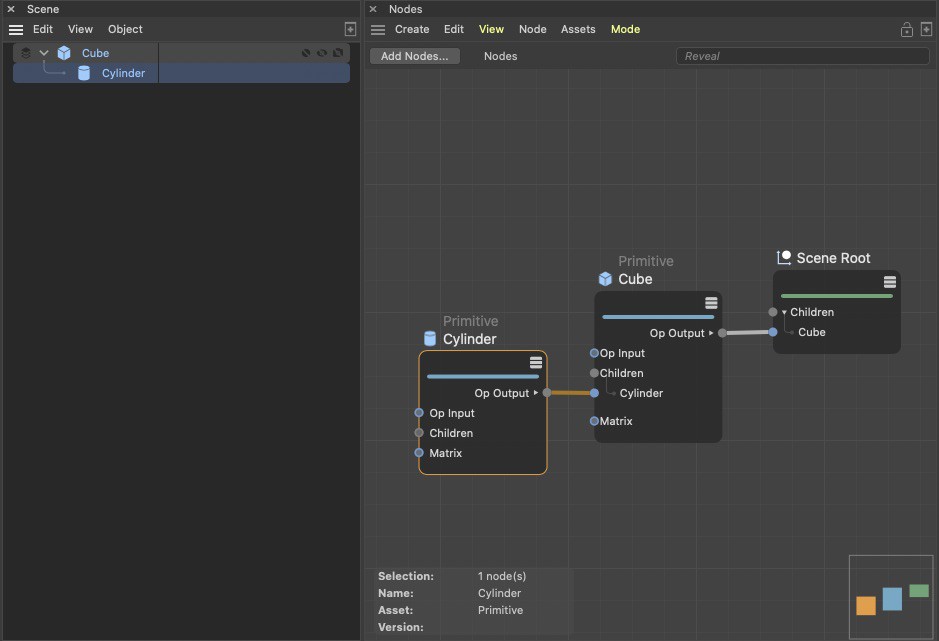Open the Nodes panel View menu
Viewport: 939px width, 641px height.
[x=491, y=29]
